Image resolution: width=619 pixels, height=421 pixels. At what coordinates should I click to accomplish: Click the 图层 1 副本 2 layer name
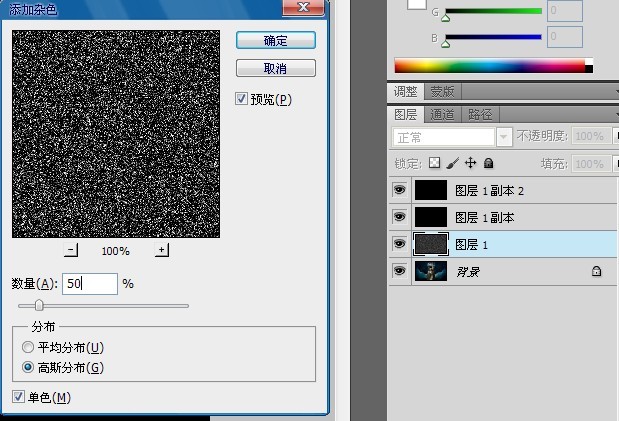point(489,191)
